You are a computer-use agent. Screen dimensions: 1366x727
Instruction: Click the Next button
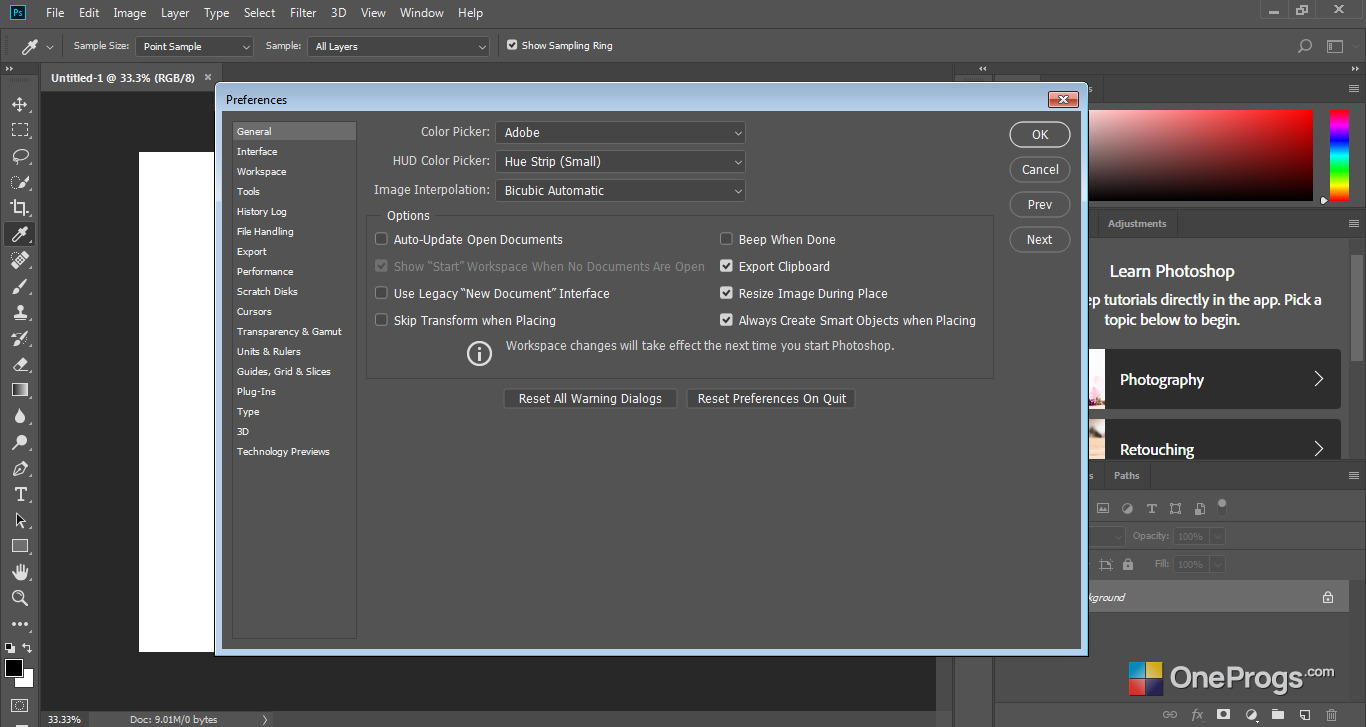1040,239
